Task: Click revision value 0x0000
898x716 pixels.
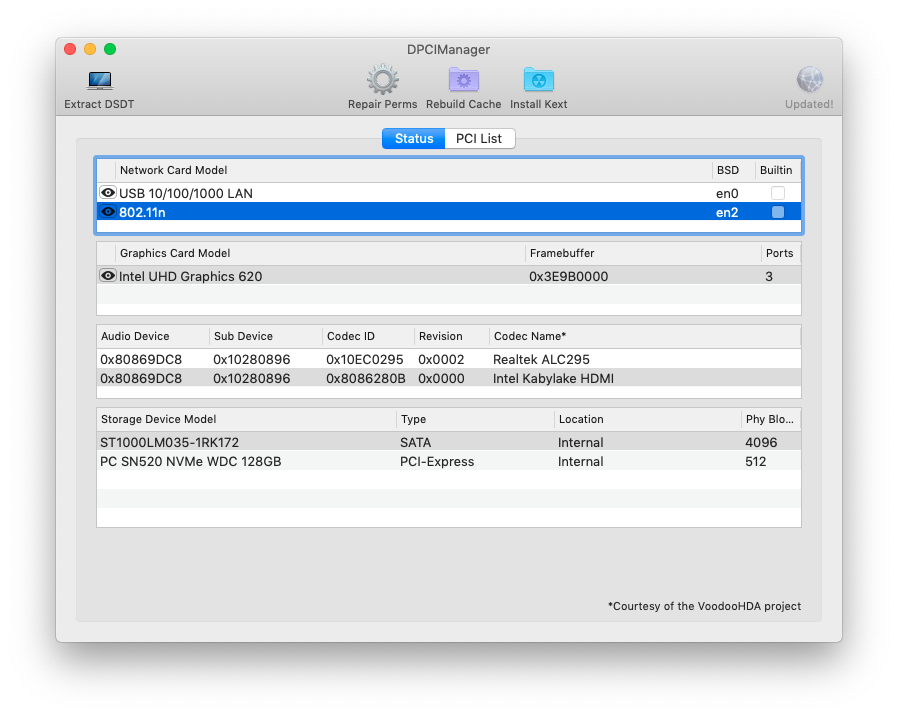Action: (441, 379)
